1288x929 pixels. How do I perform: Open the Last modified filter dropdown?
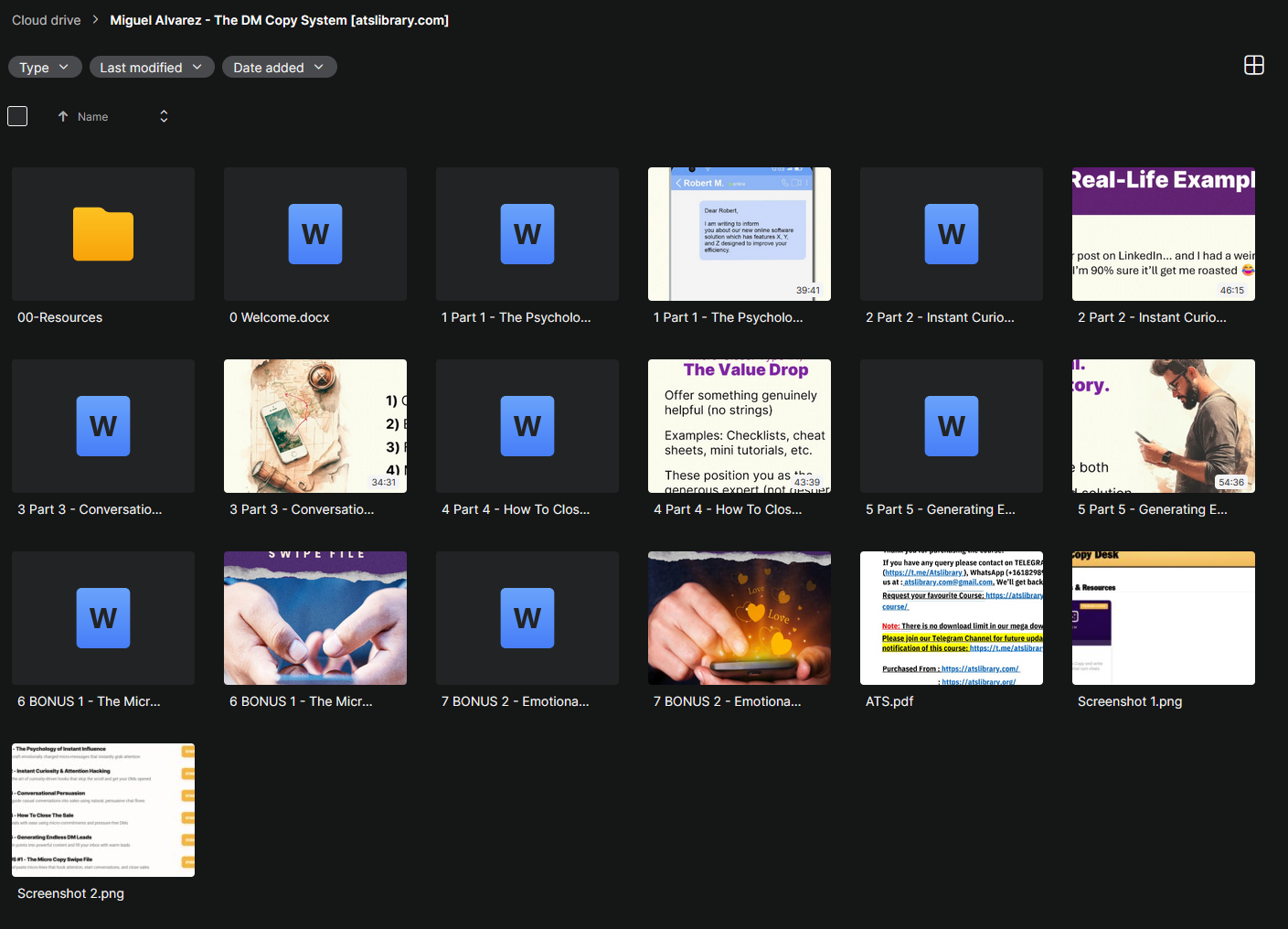(152, 67)
